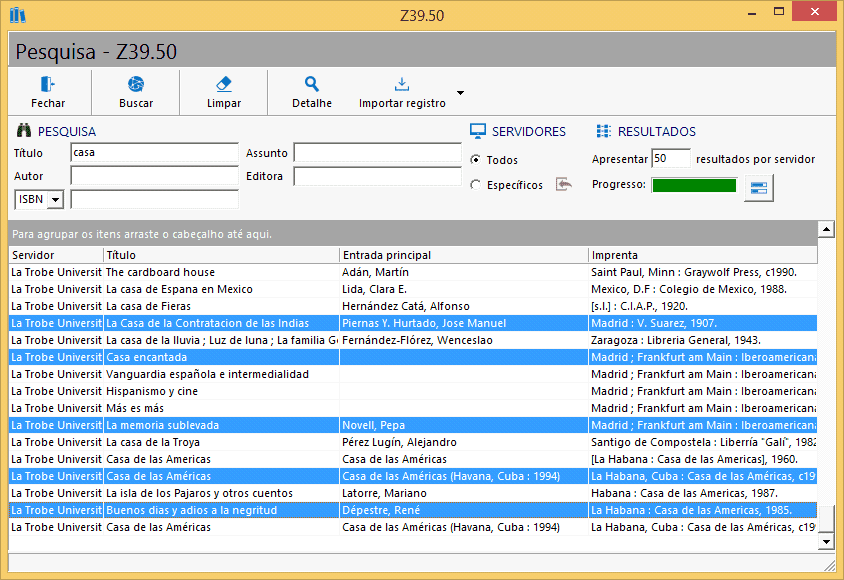Click the arrow icon next to Específicos
844x580 pixels.
564,185
